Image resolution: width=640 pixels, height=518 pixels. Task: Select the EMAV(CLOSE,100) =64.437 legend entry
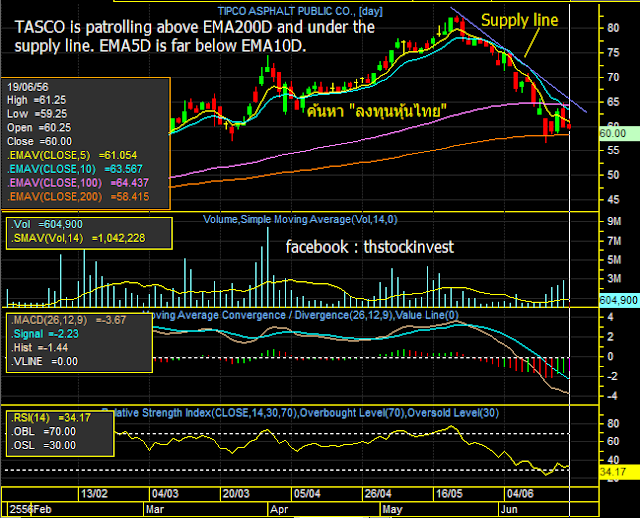(78, 183)
